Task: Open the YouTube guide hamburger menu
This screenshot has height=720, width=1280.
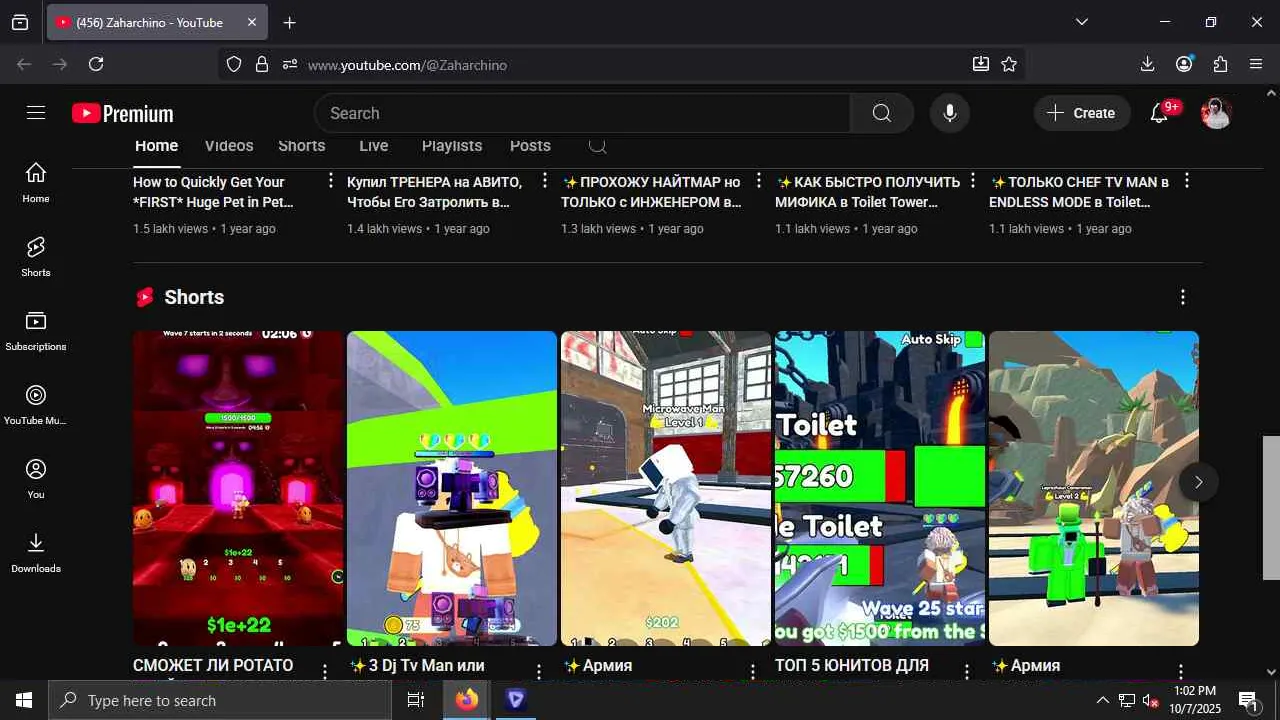Action: tap(36, 113)
